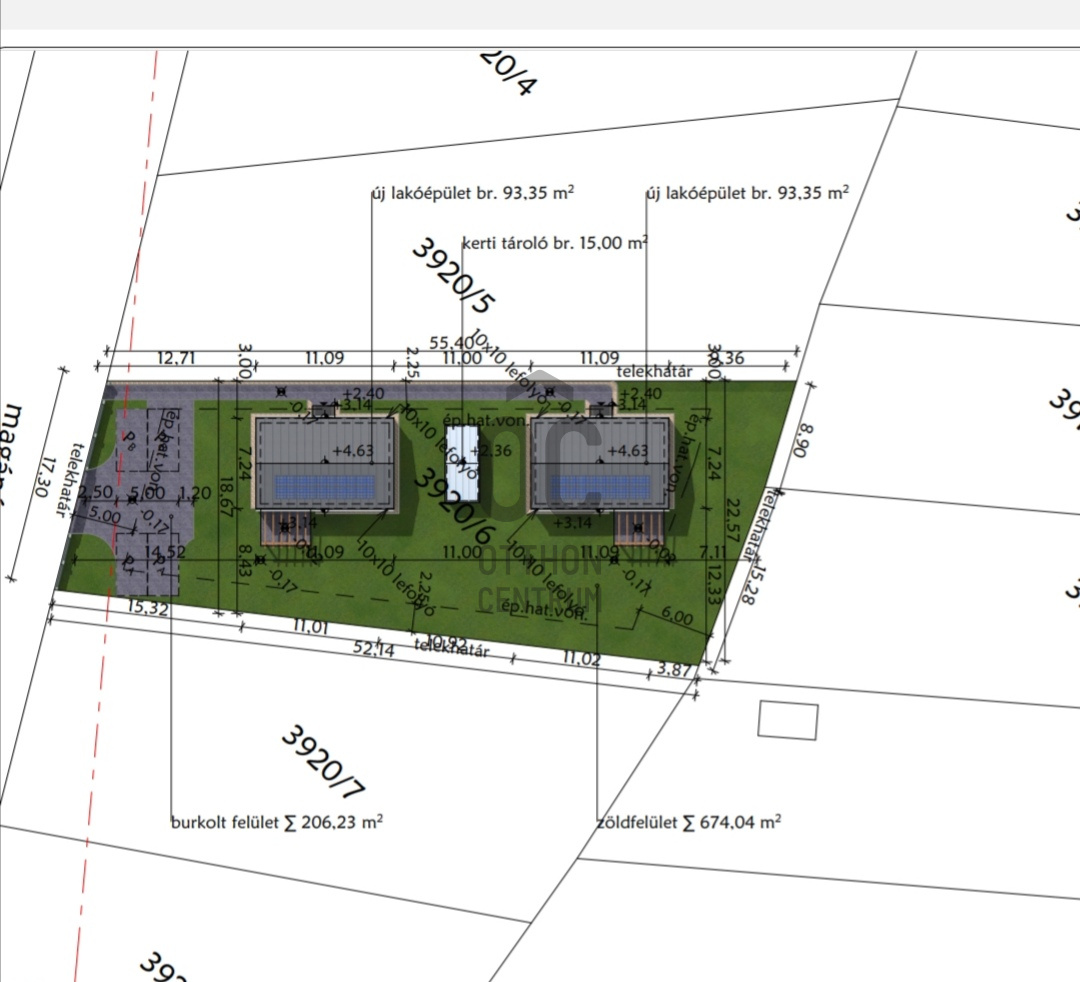This screenshot has width=1080, height=982.
Task: Click parcel number 3920/5
Action: (453, 277)
